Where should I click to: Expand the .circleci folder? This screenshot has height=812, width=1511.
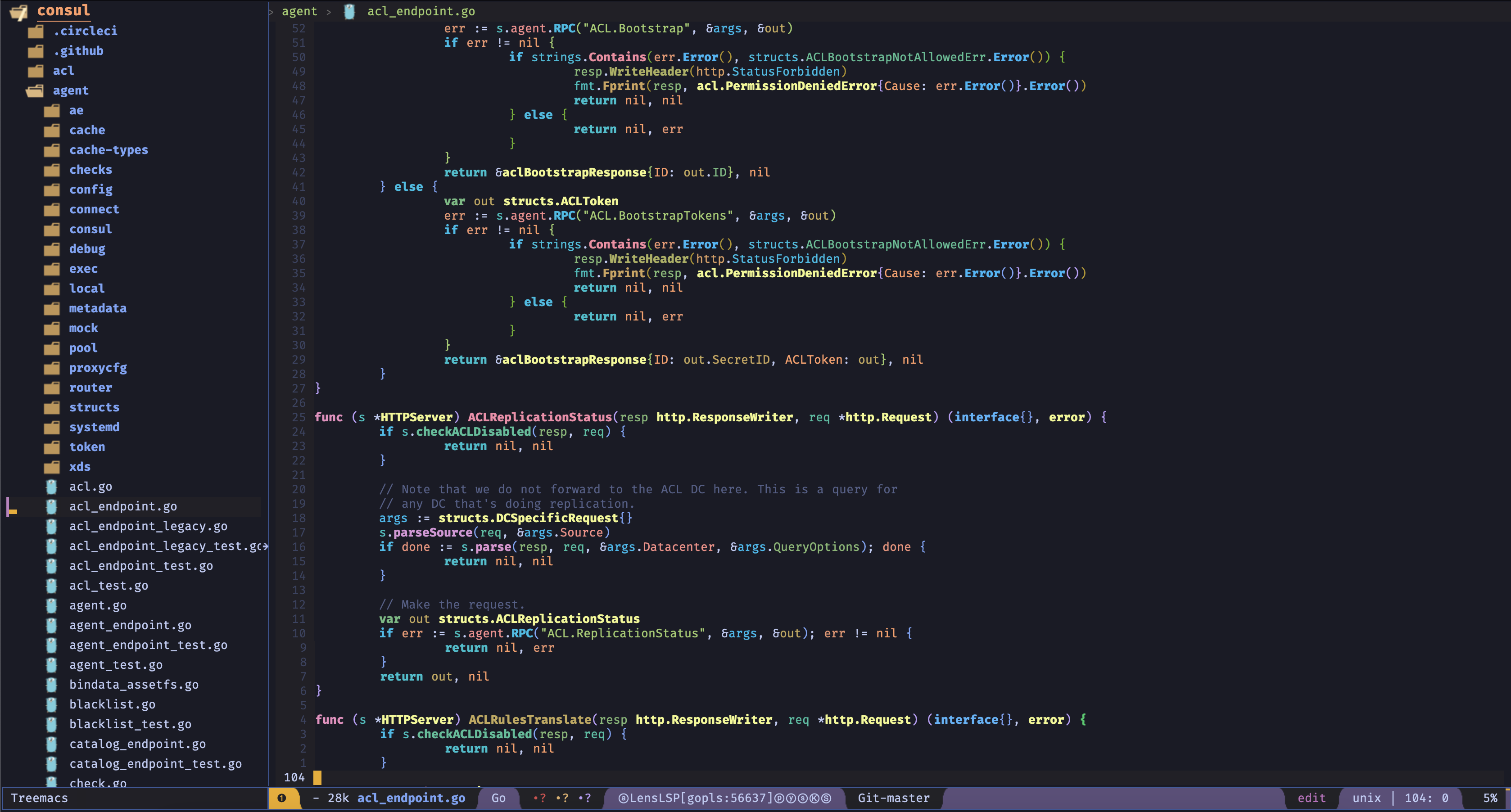pos(85,31)
